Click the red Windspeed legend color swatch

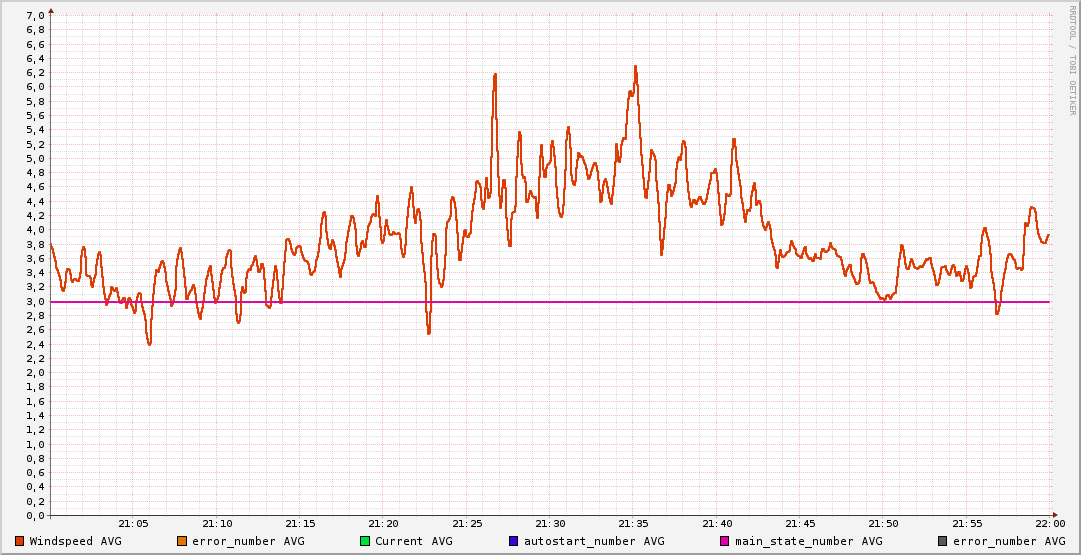pos(19,541)
